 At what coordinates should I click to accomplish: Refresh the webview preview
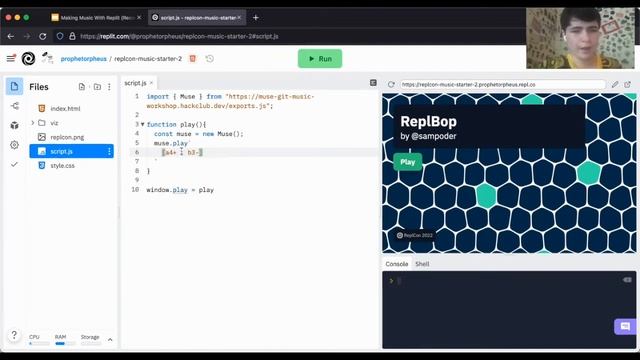(x=391, y=84)
